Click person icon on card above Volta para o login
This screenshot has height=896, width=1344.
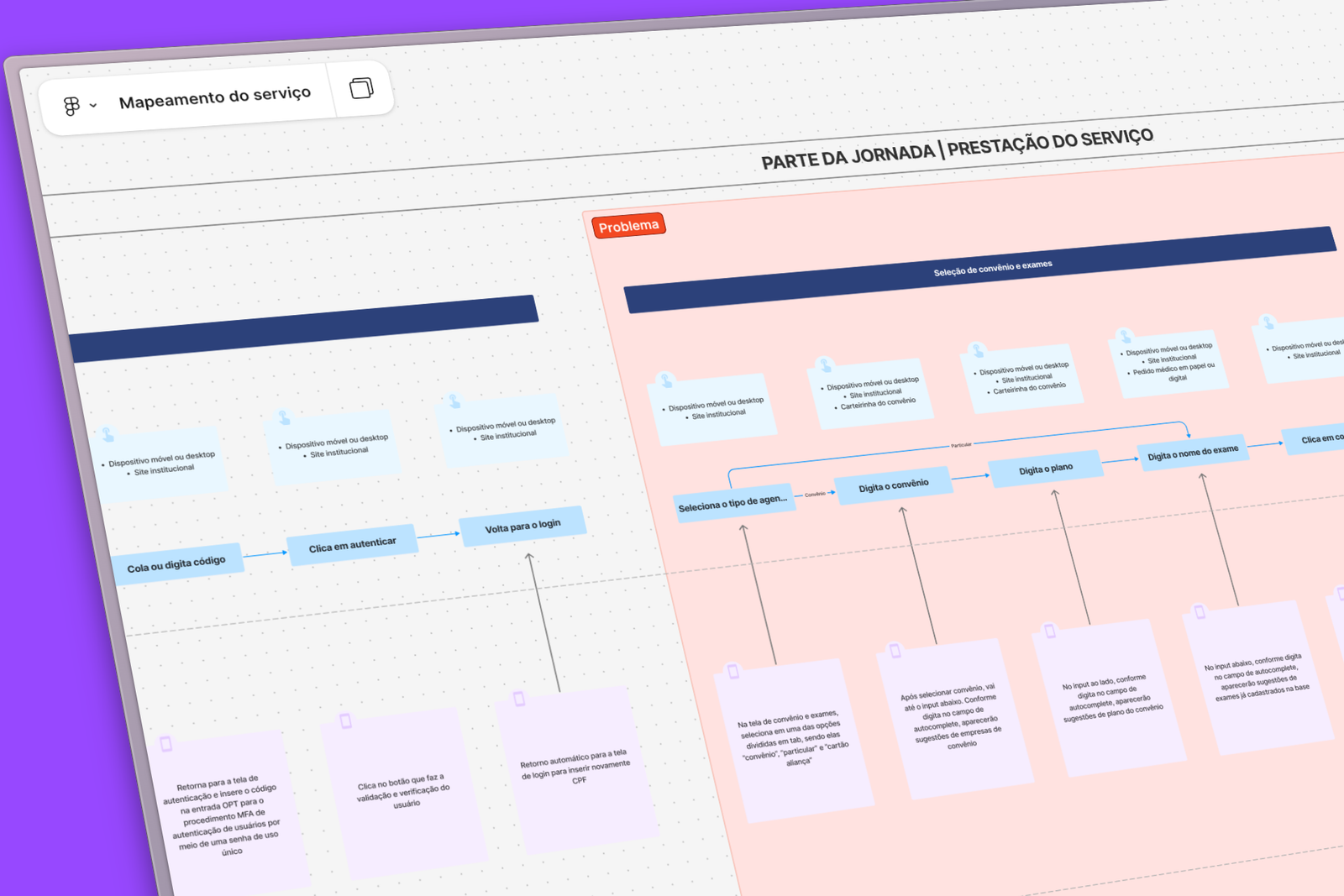454,401
